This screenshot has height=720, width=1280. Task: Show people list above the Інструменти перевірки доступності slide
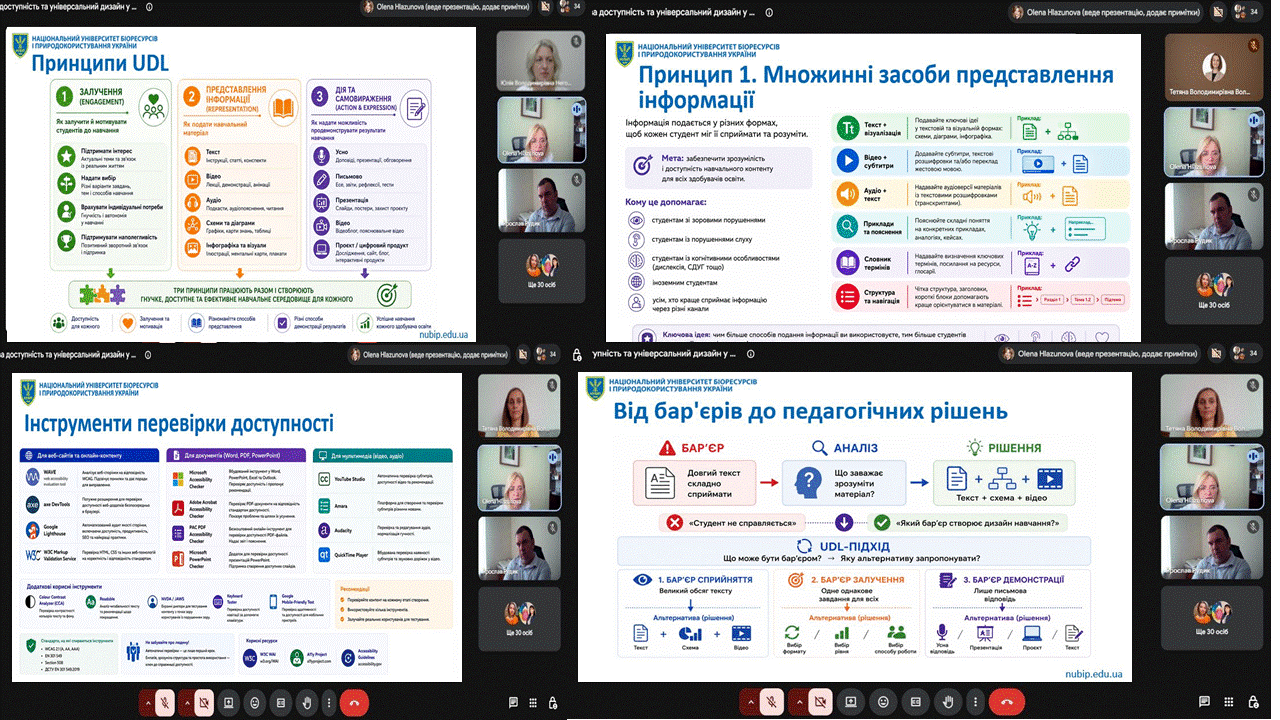[x=547, y=354]
